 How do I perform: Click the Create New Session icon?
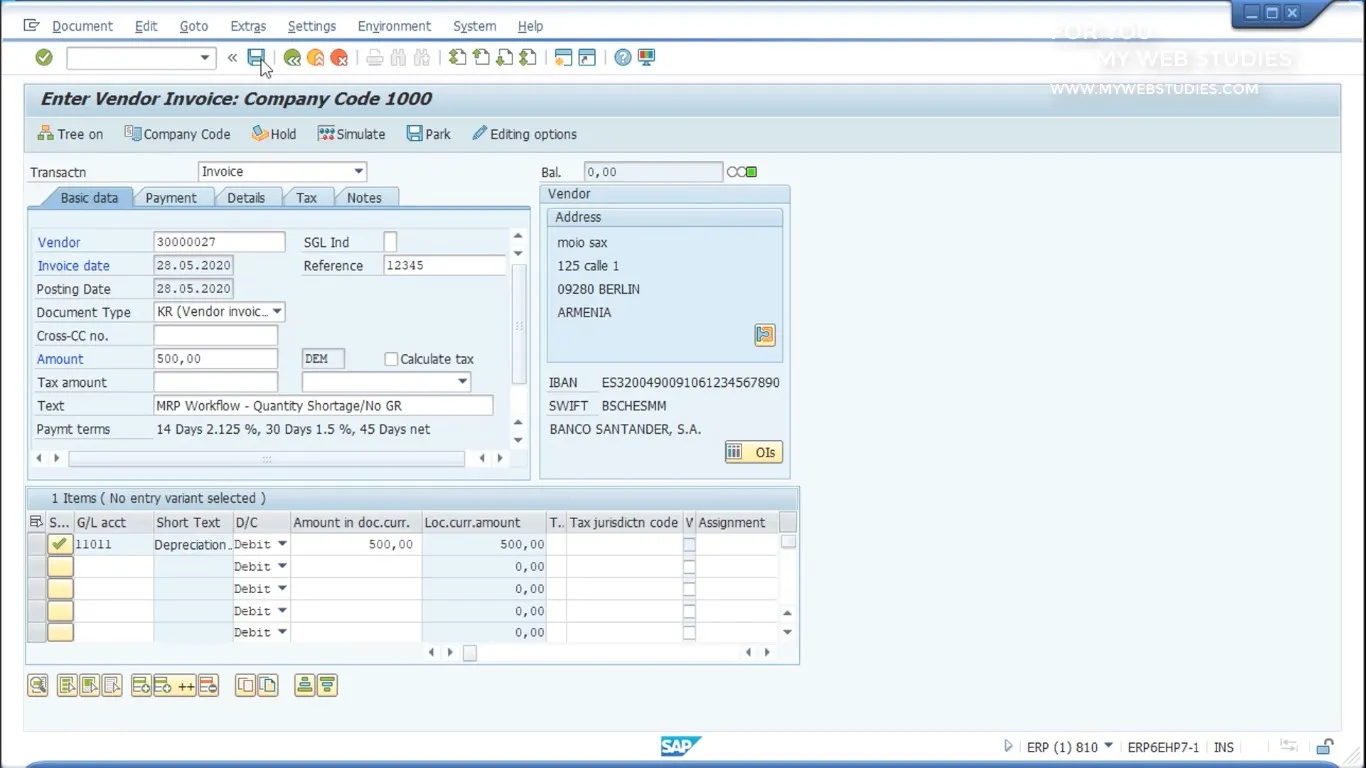[x=564, y=58]
